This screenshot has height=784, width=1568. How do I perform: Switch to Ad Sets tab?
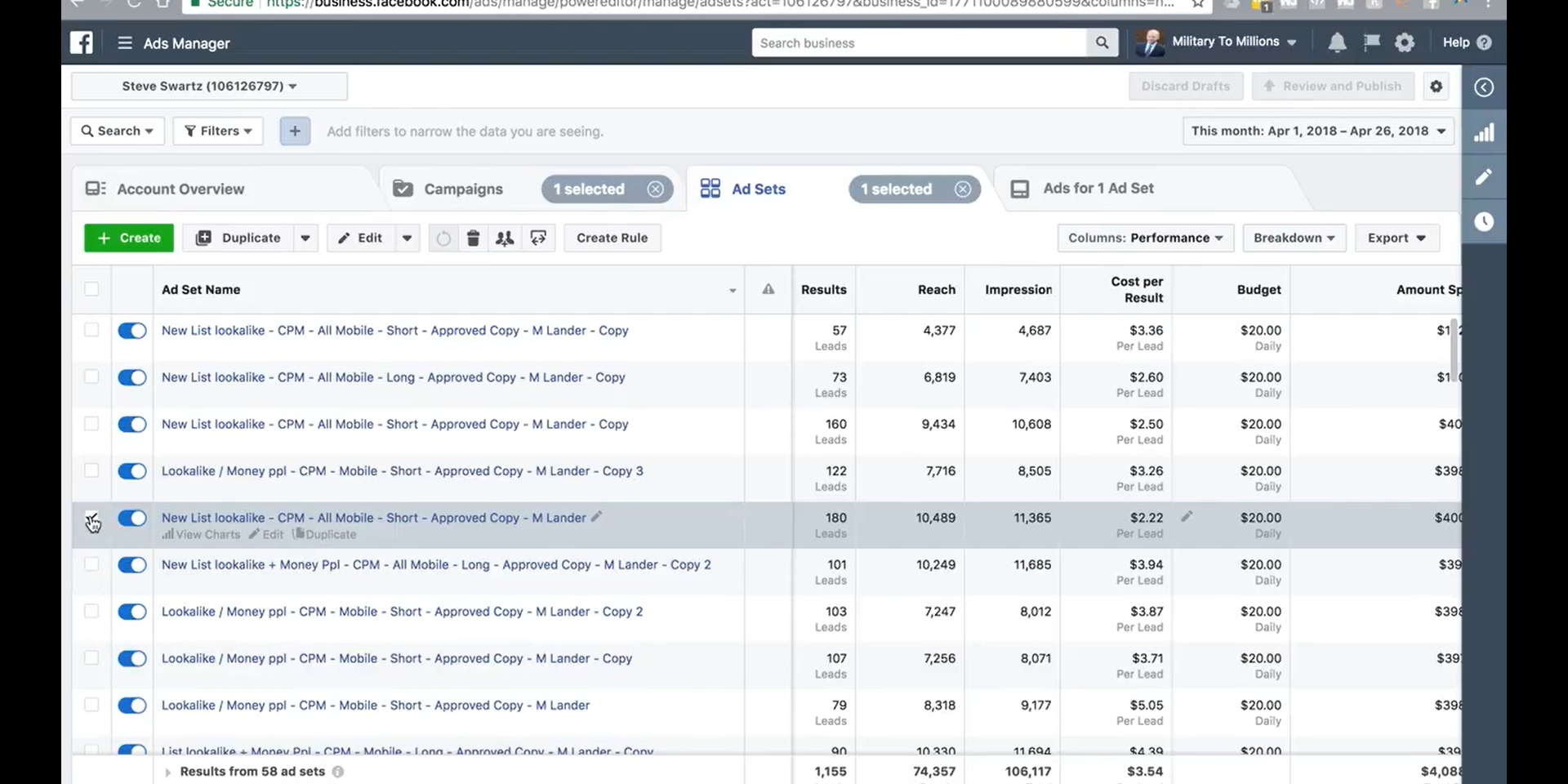tap(759, 189)
